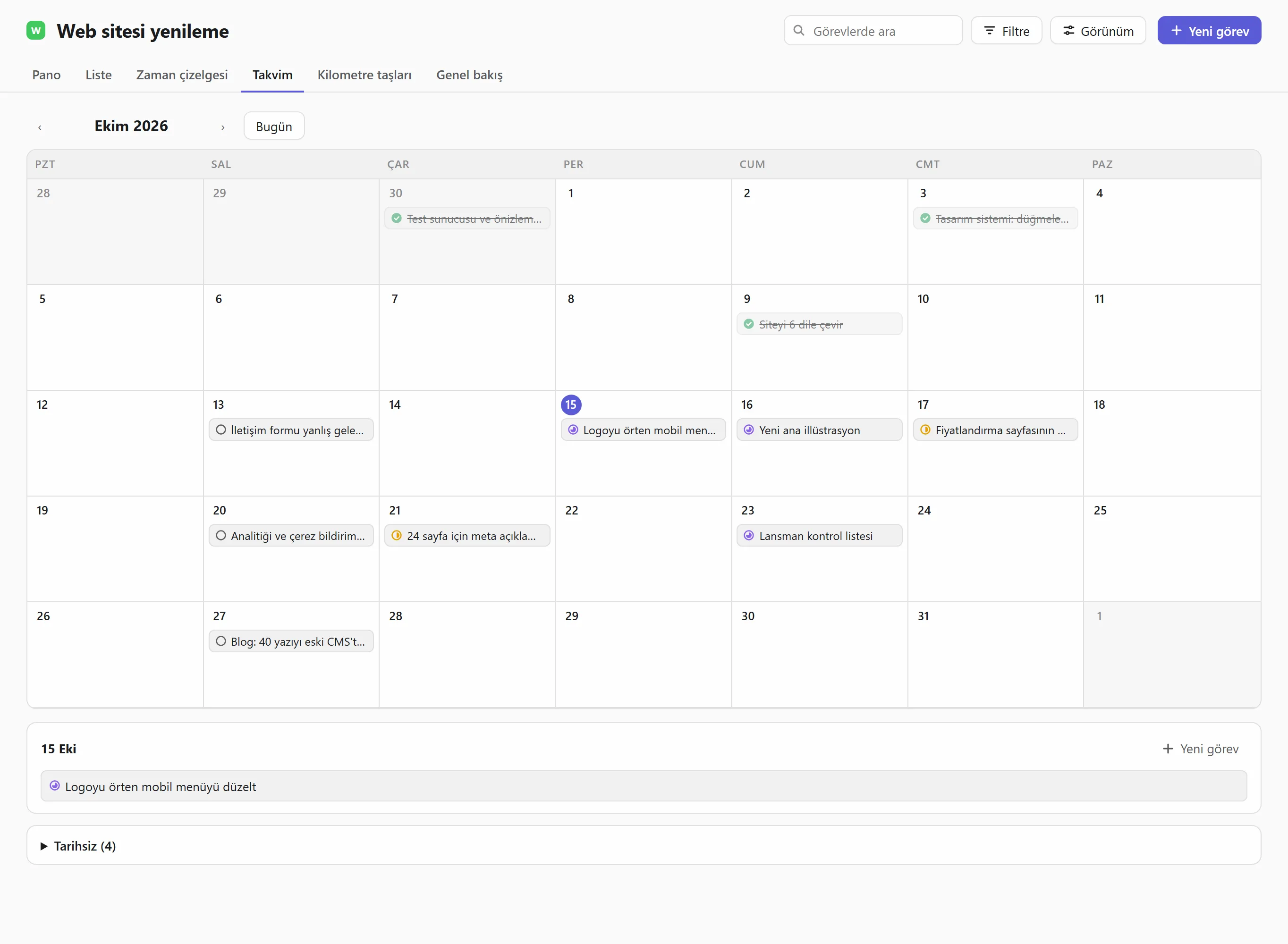
Task: Click the green W project icon
Action: point(36,30)
